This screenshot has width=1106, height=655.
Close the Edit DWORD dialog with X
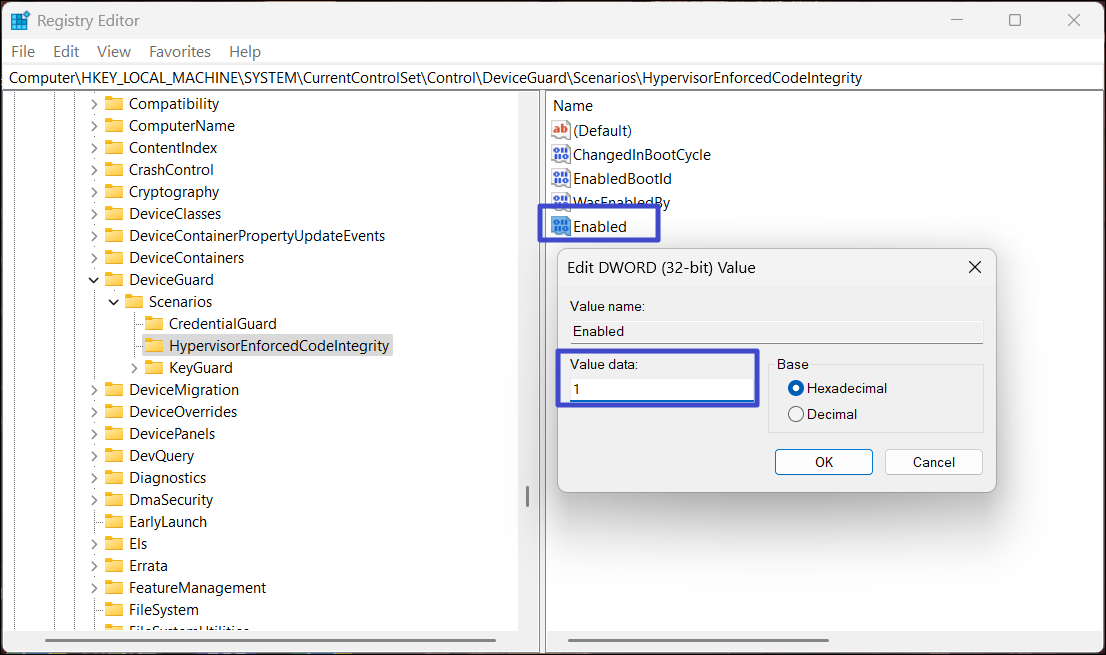(974, 267)
